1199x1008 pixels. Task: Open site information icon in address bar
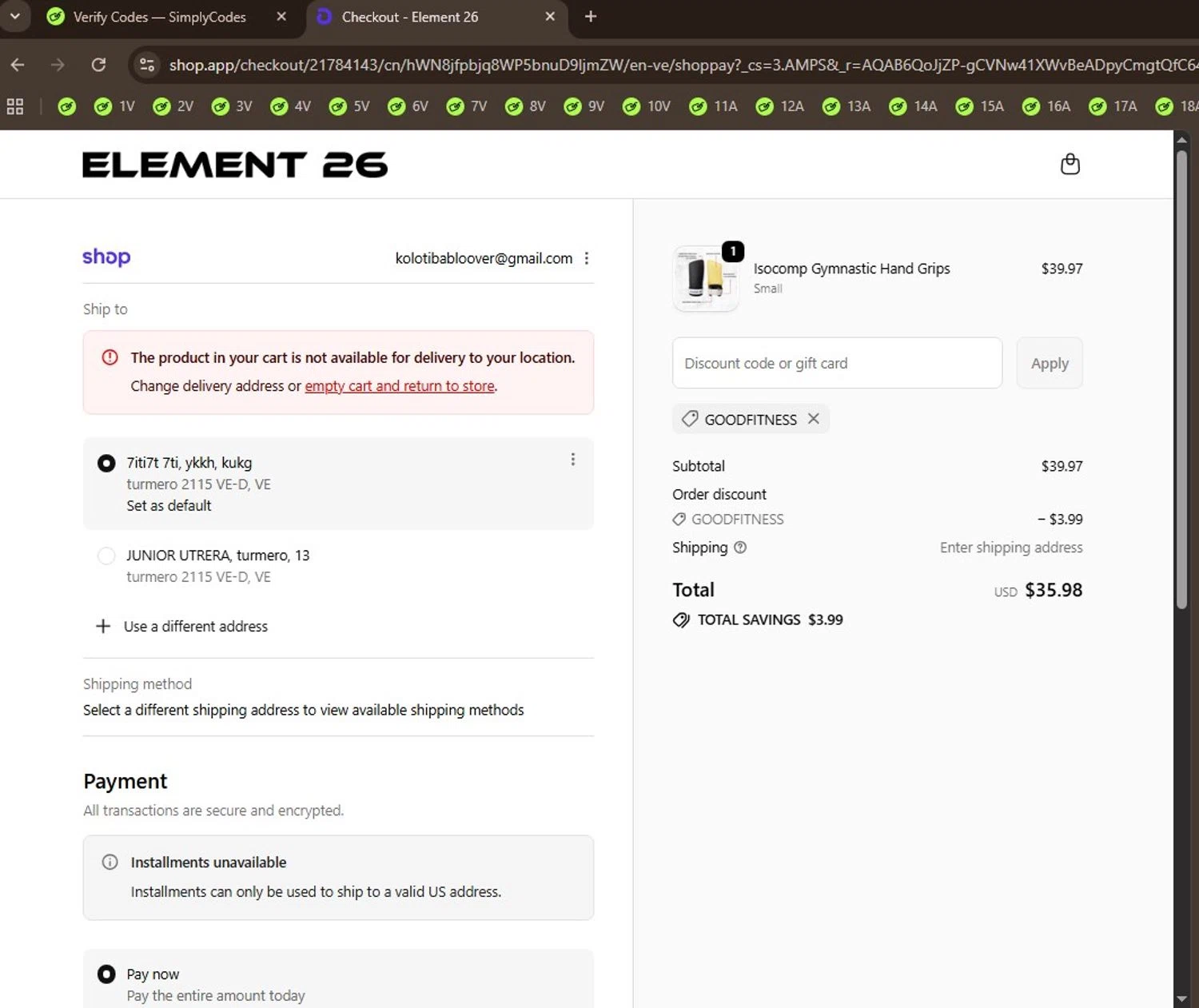(x=147, y=65)
